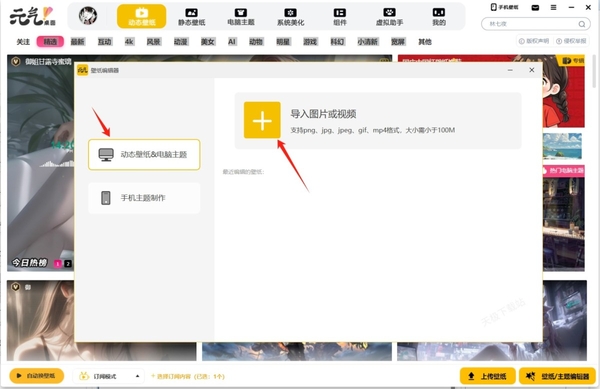
Task: Select 动态壁纸&电脑主题 option
Action: [x=144, y=155]
